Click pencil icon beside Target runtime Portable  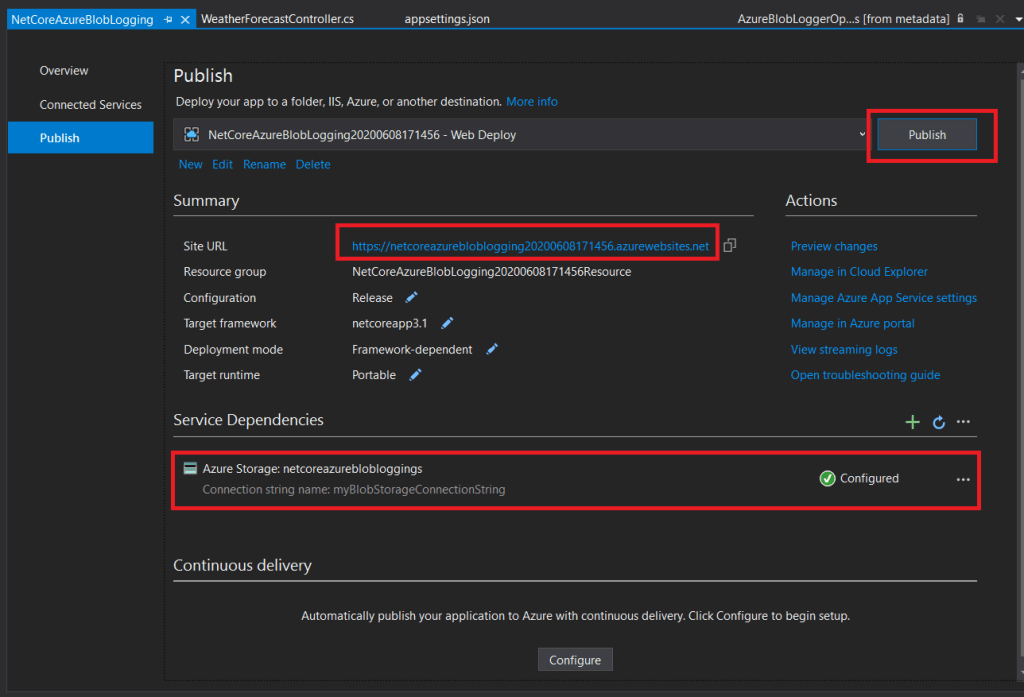[x=415, y=375]
